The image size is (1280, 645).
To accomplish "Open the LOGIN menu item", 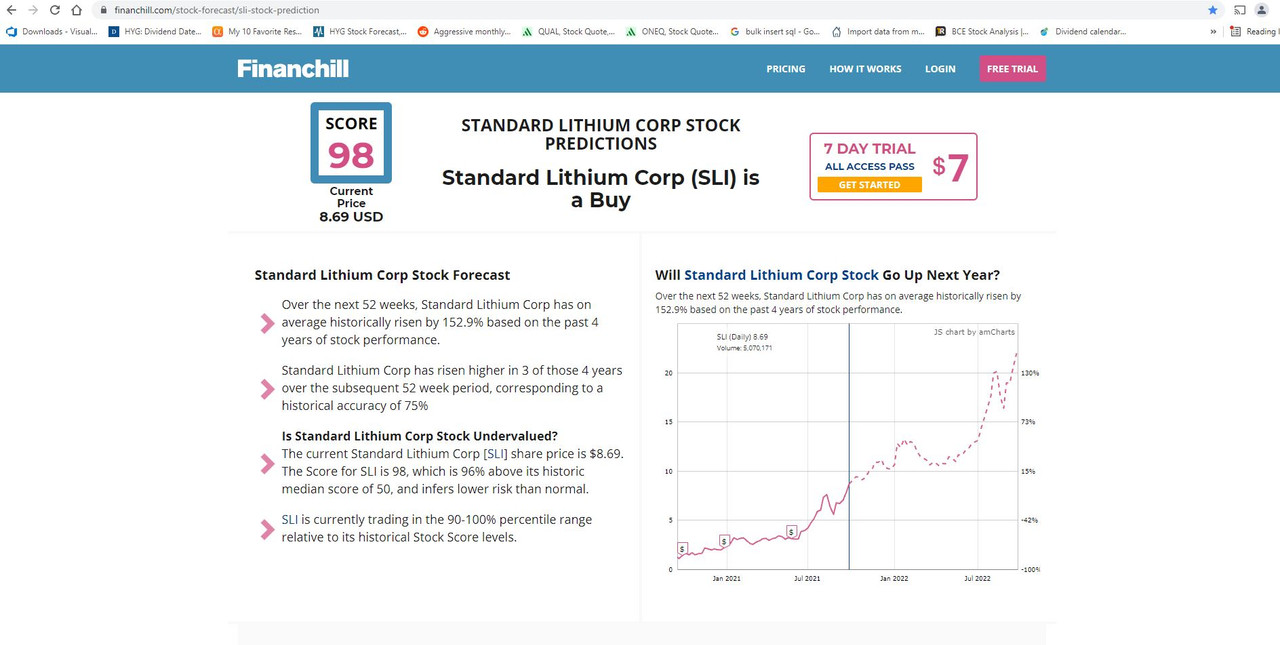I will pos(940,69).
